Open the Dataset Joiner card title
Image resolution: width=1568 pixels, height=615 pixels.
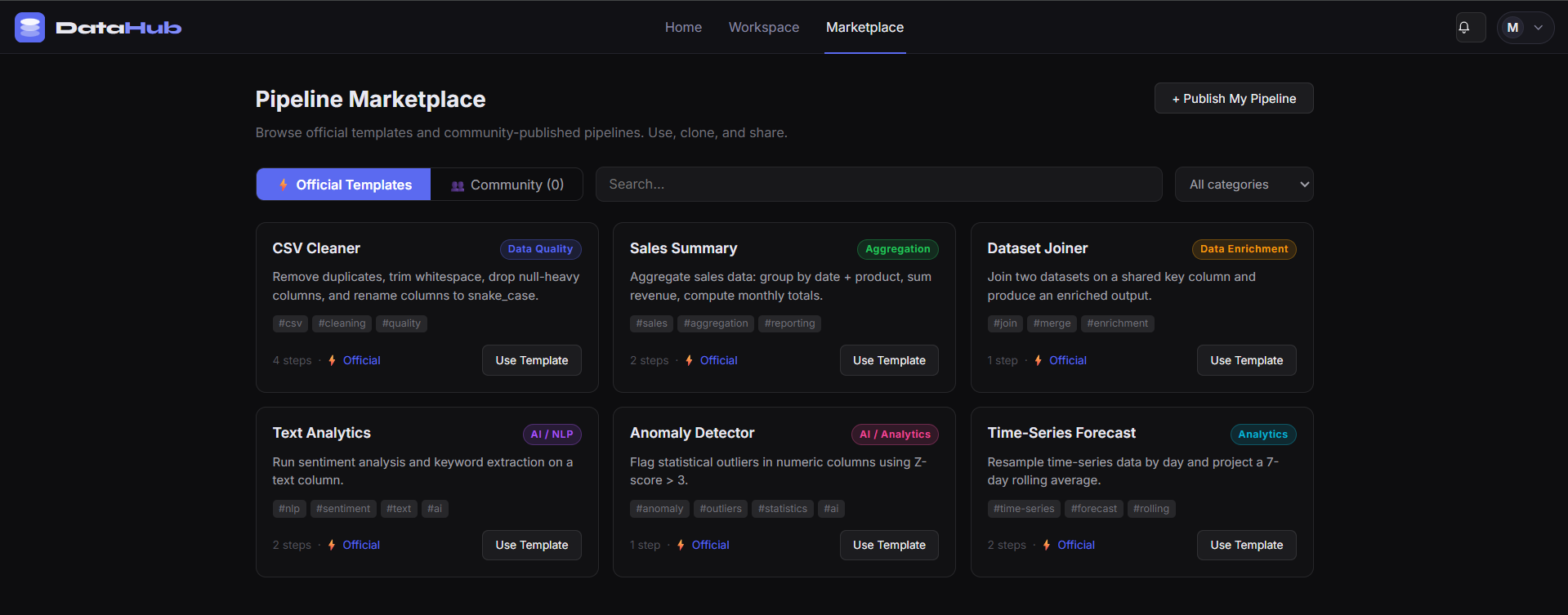tap(1037, 248)
